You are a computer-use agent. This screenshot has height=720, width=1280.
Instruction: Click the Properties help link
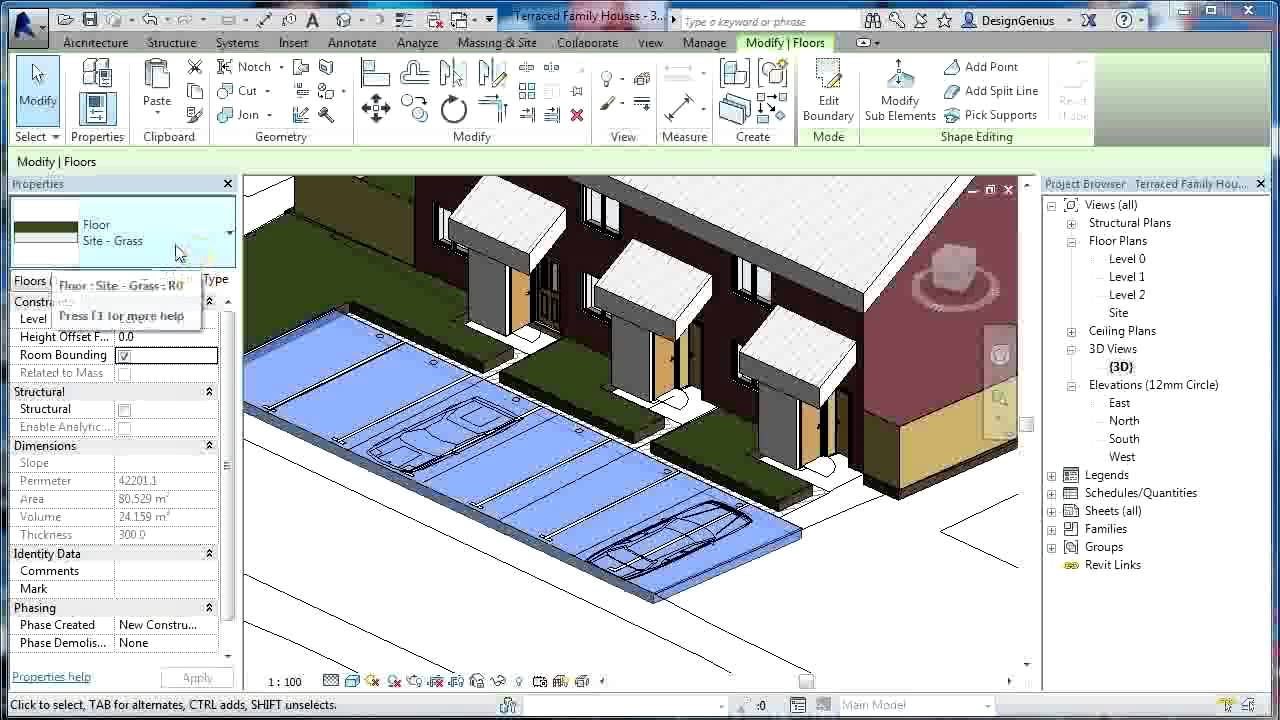tap(51, 677)
